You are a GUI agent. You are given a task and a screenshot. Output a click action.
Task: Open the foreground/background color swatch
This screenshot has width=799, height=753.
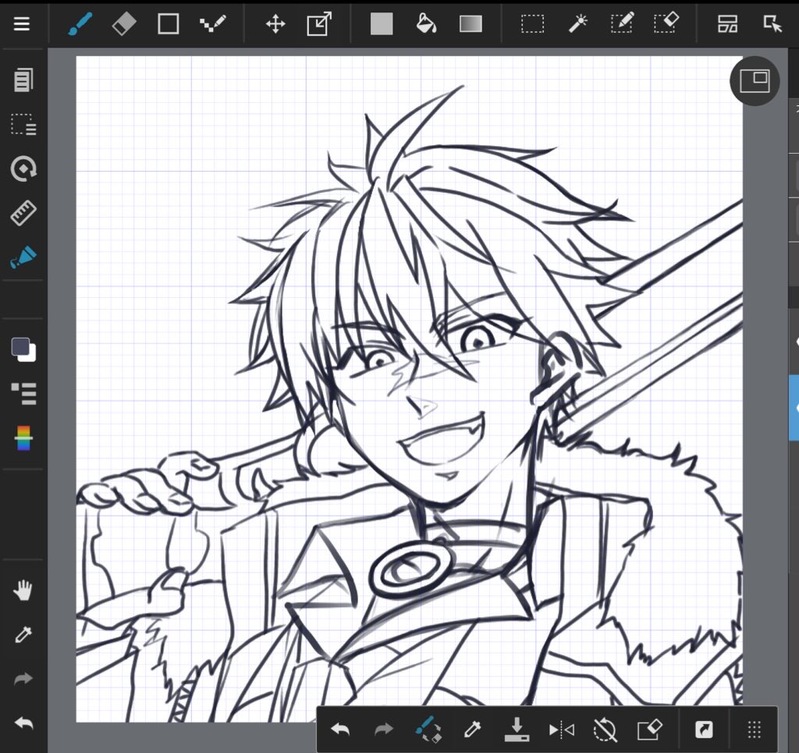[x=23, y=349]
